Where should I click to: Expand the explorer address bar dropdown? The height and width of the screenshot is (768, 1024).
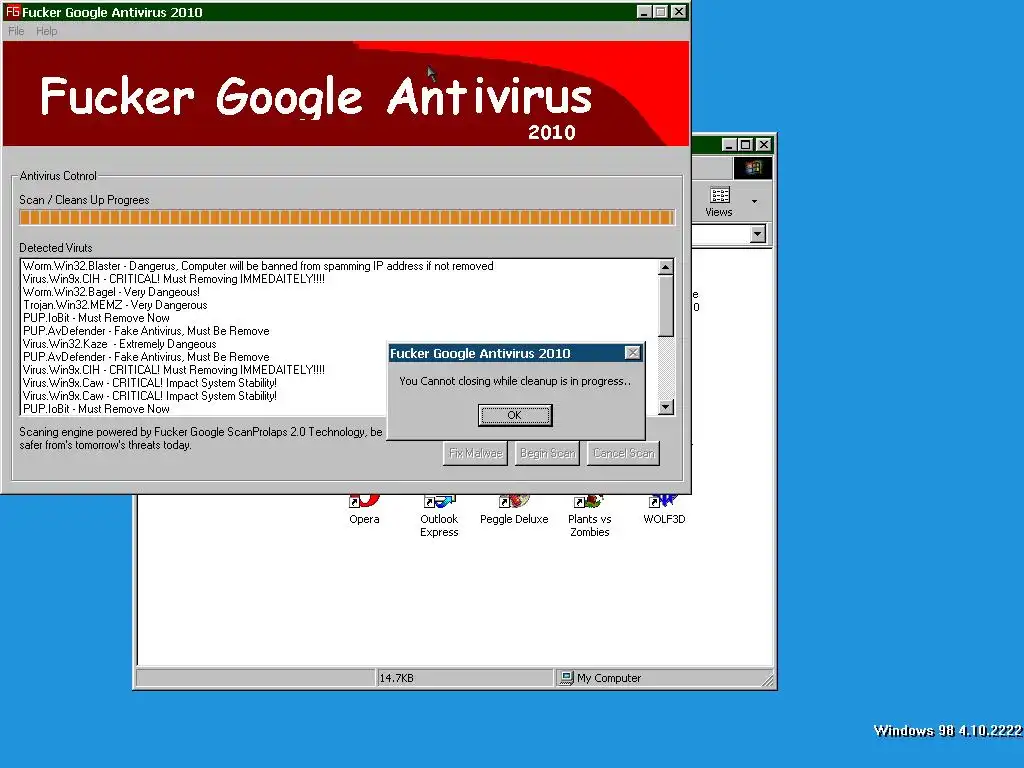click(758, 234)
